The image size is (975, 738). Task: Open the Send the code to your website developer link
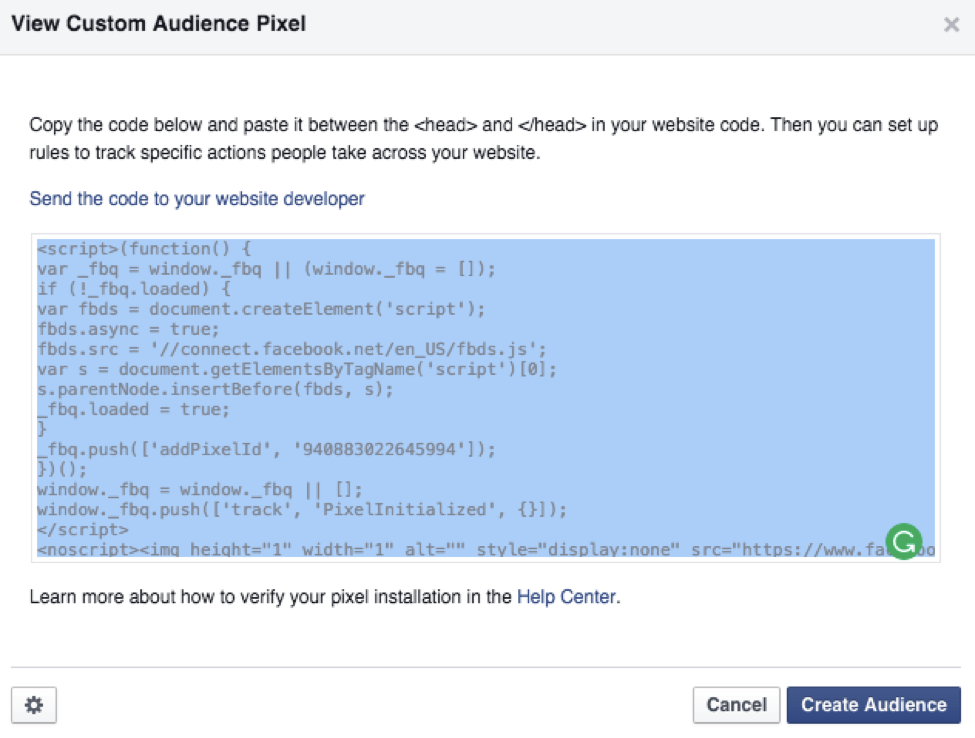196,199
